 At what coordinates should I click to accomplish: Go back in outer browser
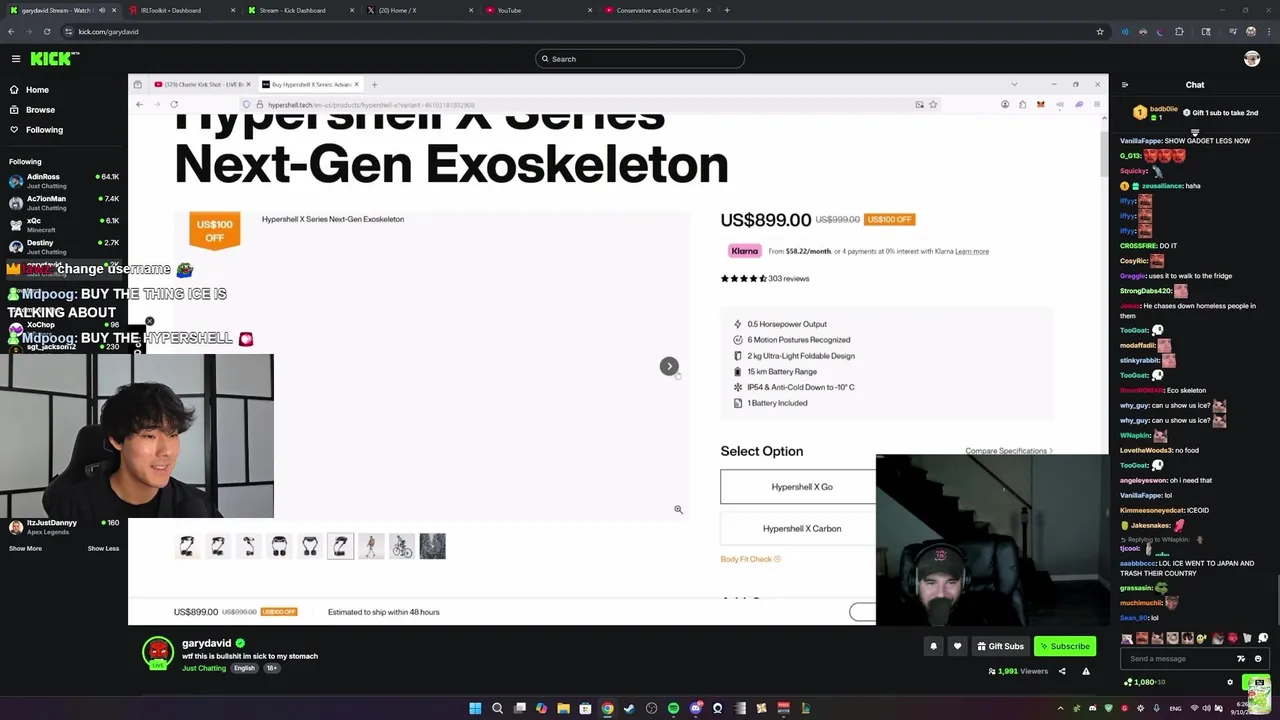click(x=11, y=31)
